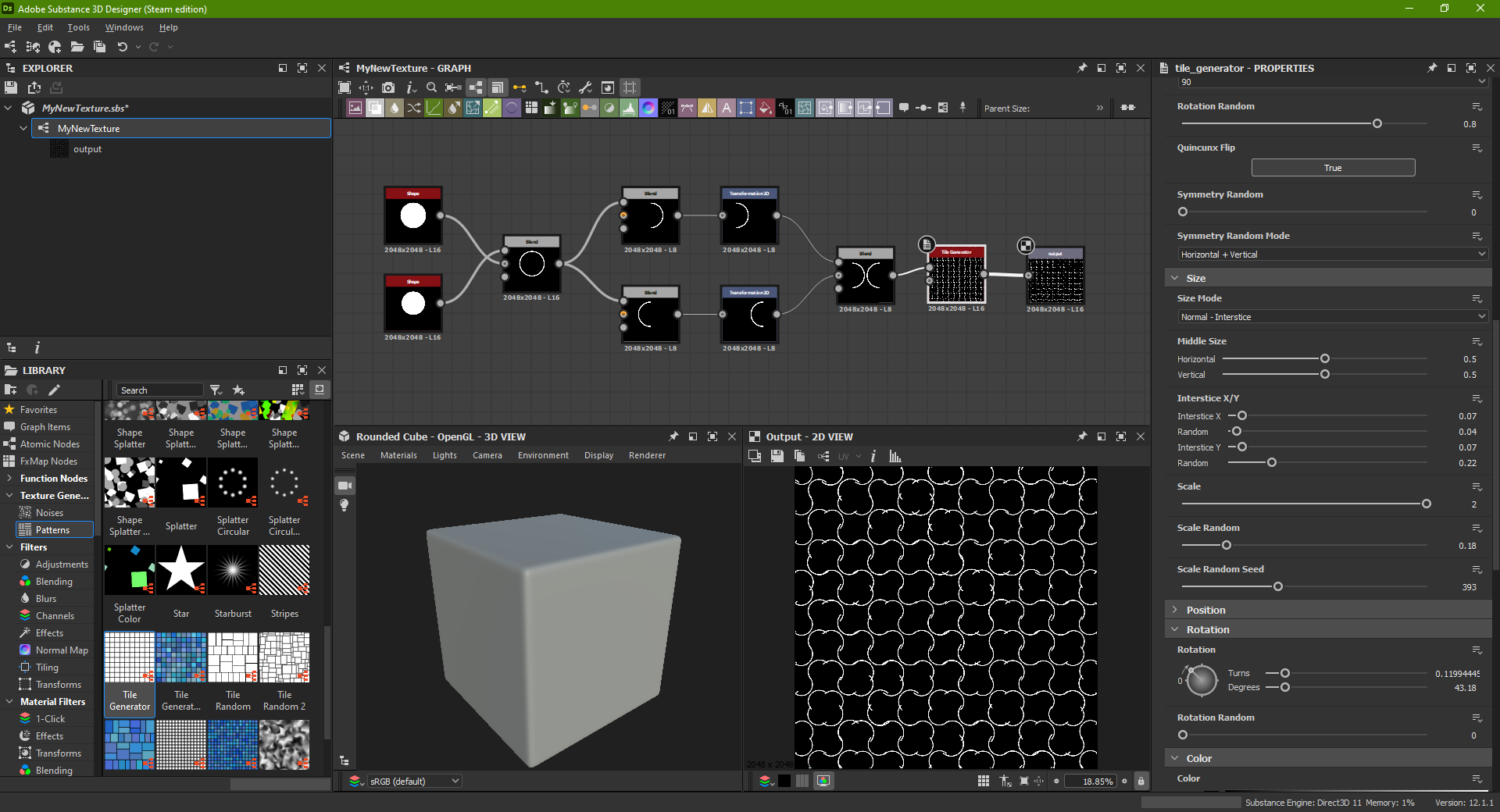Add a Text node from toolbar
The width and height of the screenshot is (1500, 812).
pyautogui.click(x=727, y=108)
